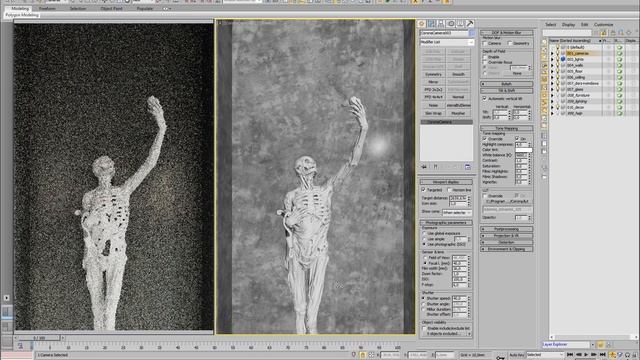Image resolution: width=640 pixels, height=360 pixels.
Task: Toggle Motion blur Geometry checkbox
Action: click(x=510, y=43)
